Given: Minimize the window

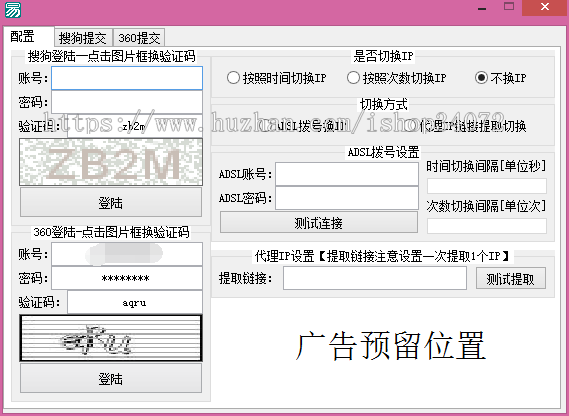Looking at the screenshot, I should coord(482,8).
